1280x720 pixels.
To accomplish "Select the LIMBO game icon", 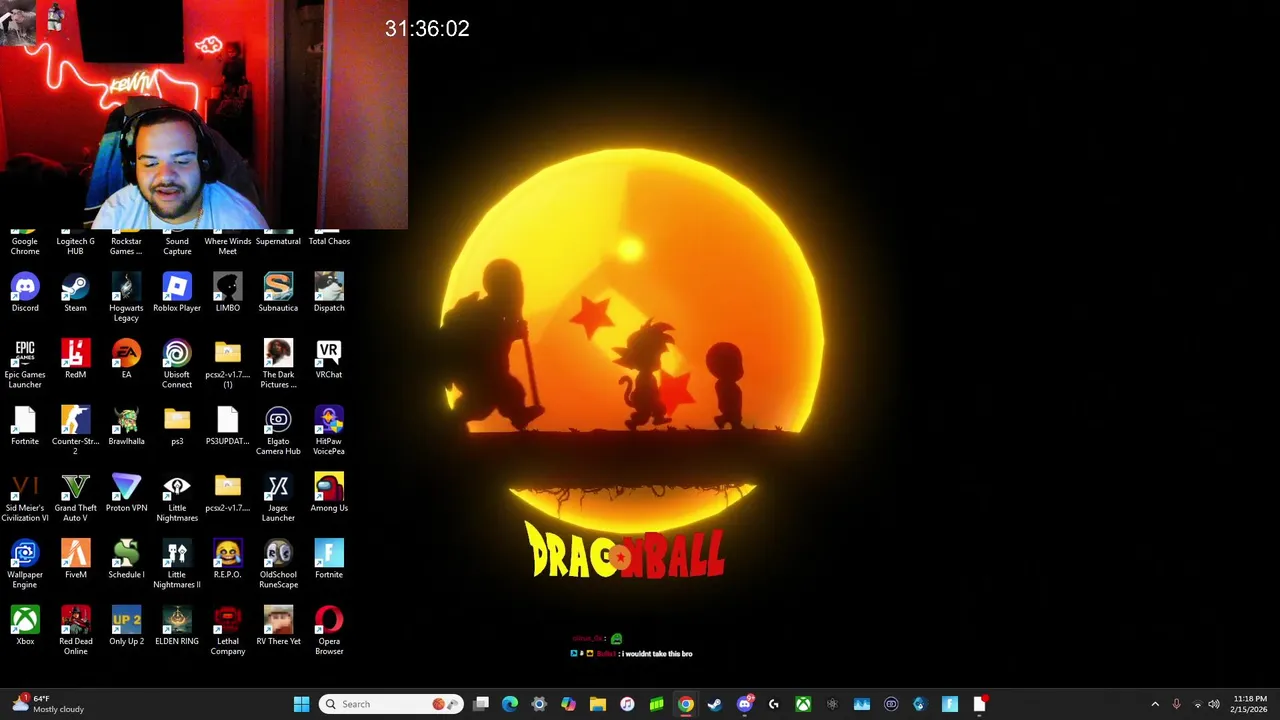I will tap(228, 293).
